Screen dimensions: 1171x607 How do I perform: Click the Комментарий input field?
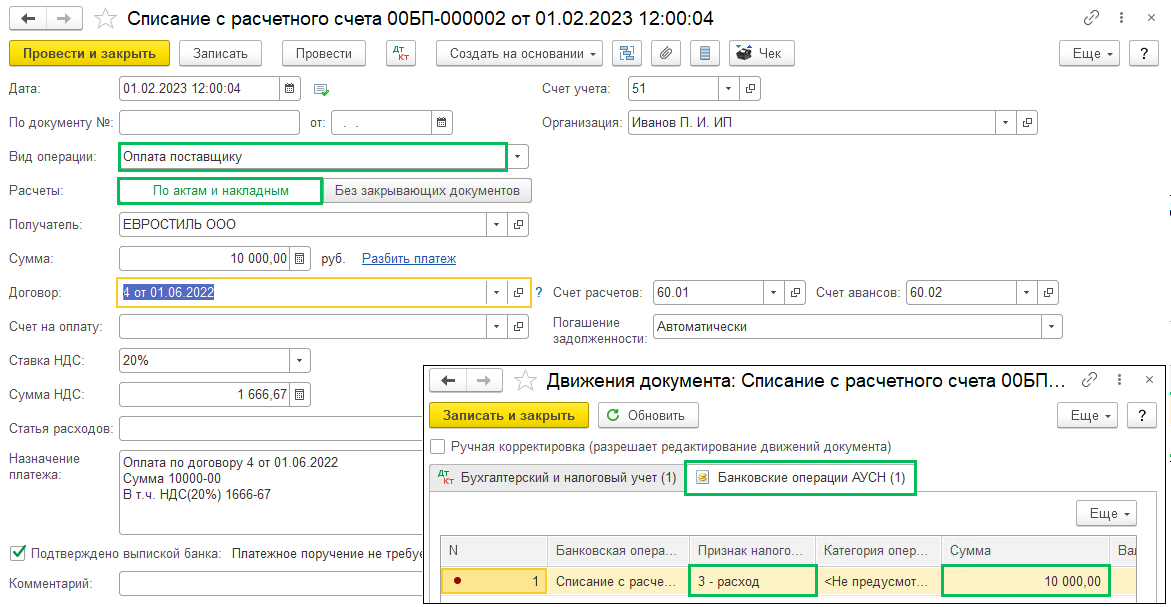(270, 584)
